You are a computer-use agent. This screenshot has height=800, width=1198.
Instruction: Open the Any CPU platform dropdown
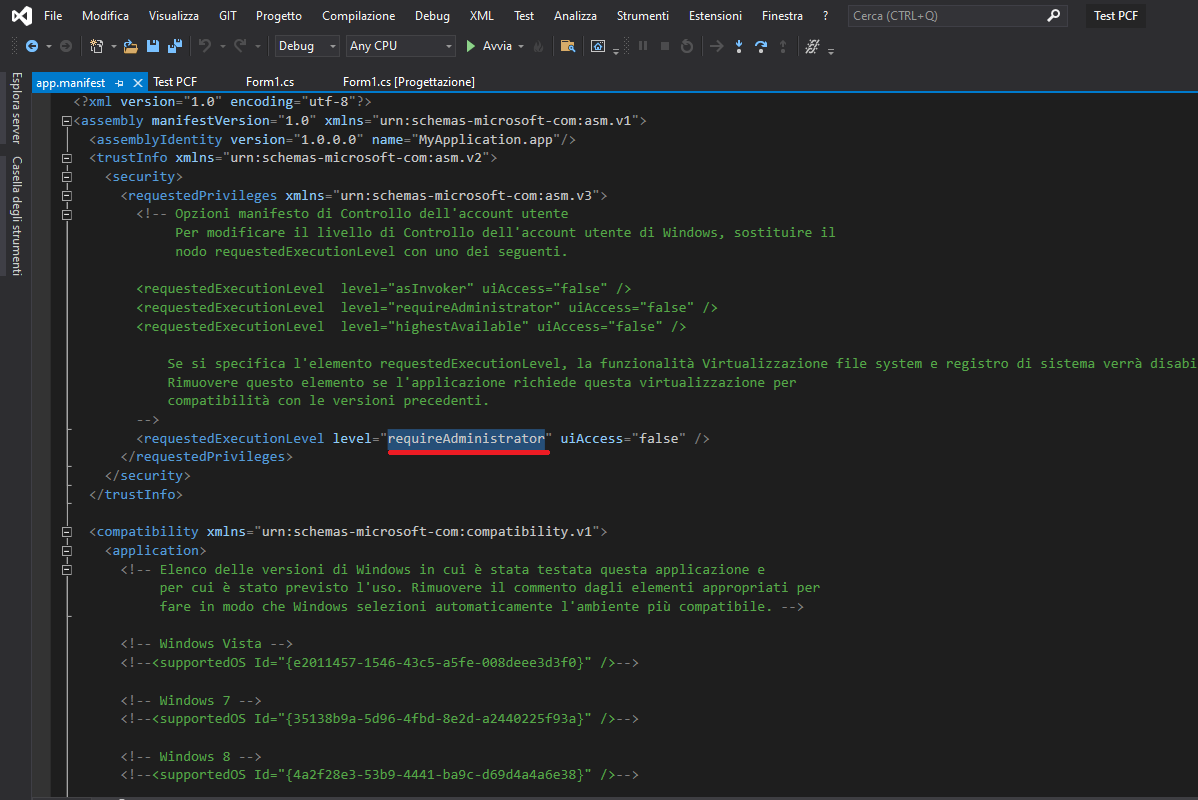[x=401, y=46]
